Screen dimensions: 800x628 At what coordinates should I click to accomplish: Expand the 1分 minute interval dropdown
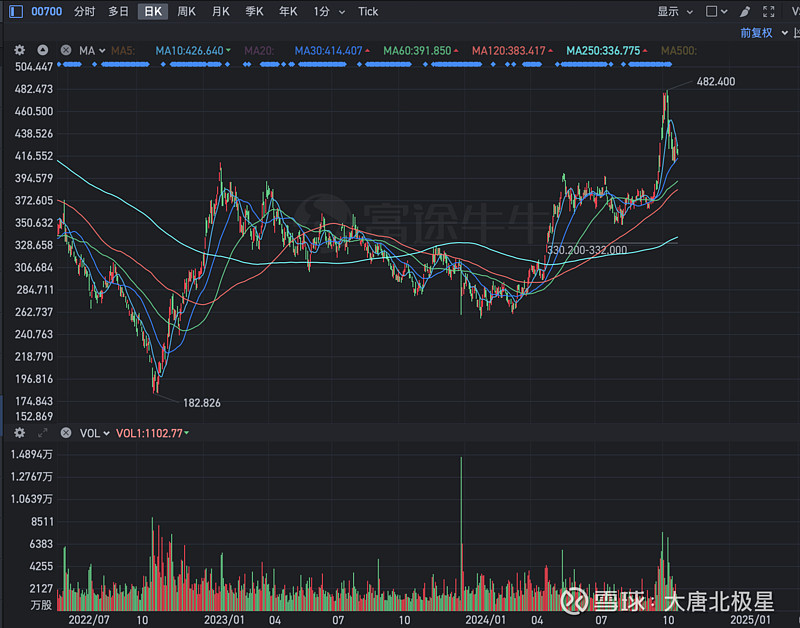click(x=329, y=11)
